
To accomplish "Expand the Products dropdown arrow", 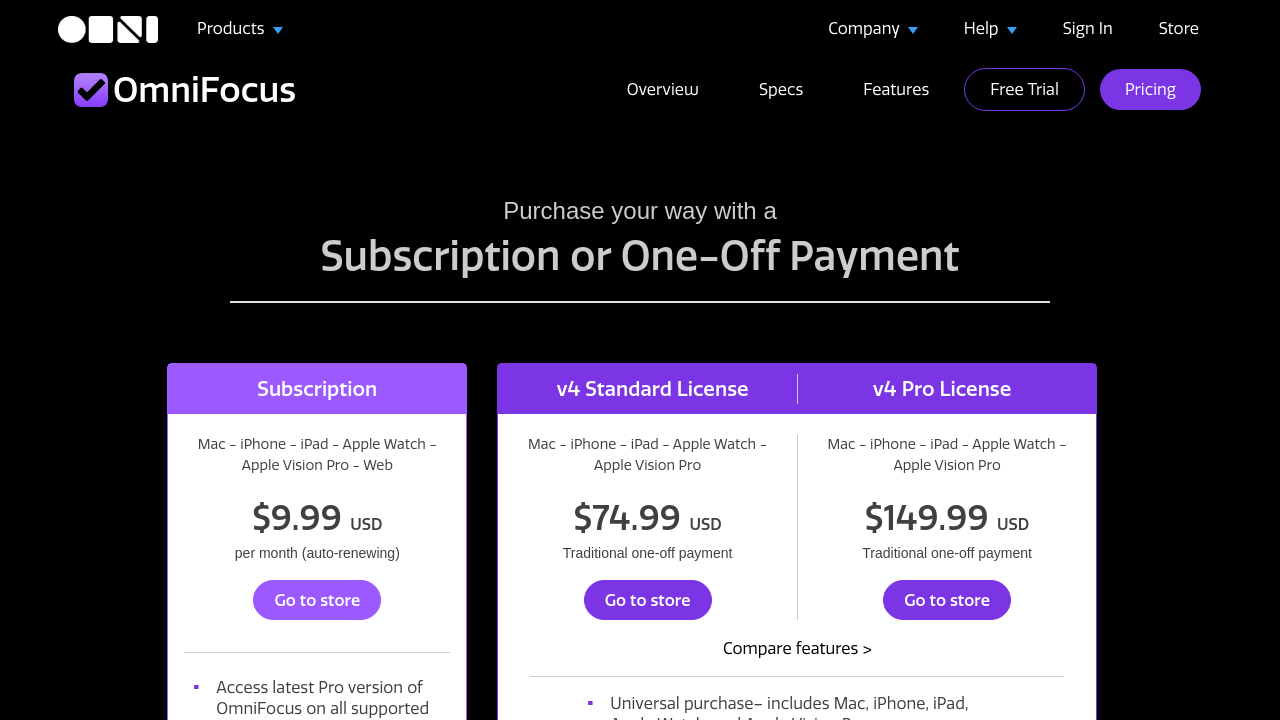I will [x=278, y=30].
